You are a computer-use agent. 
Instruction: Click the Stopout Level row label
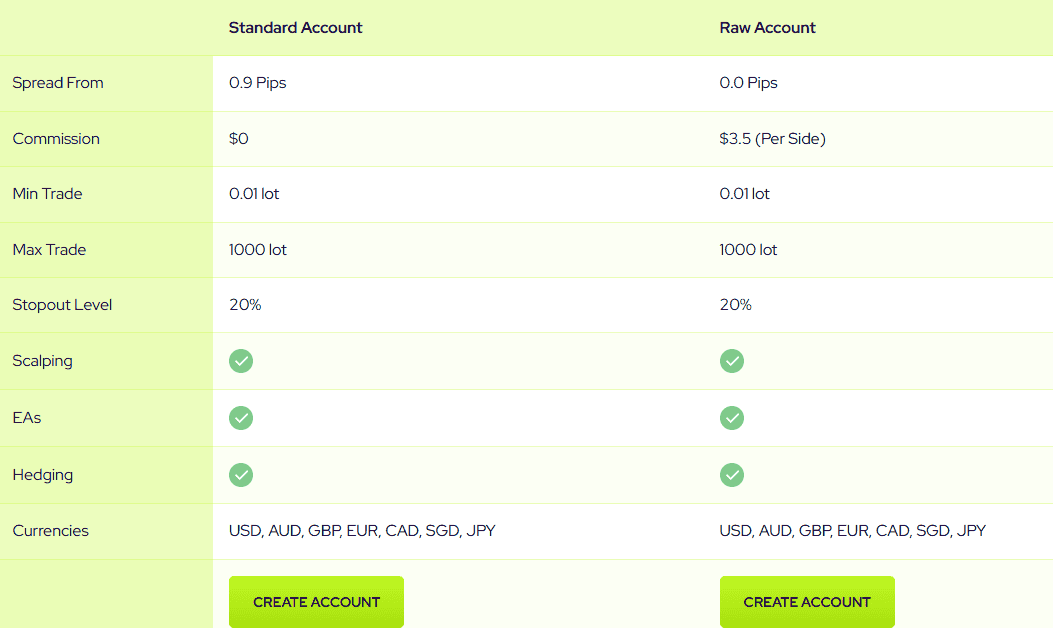(62, 305)
